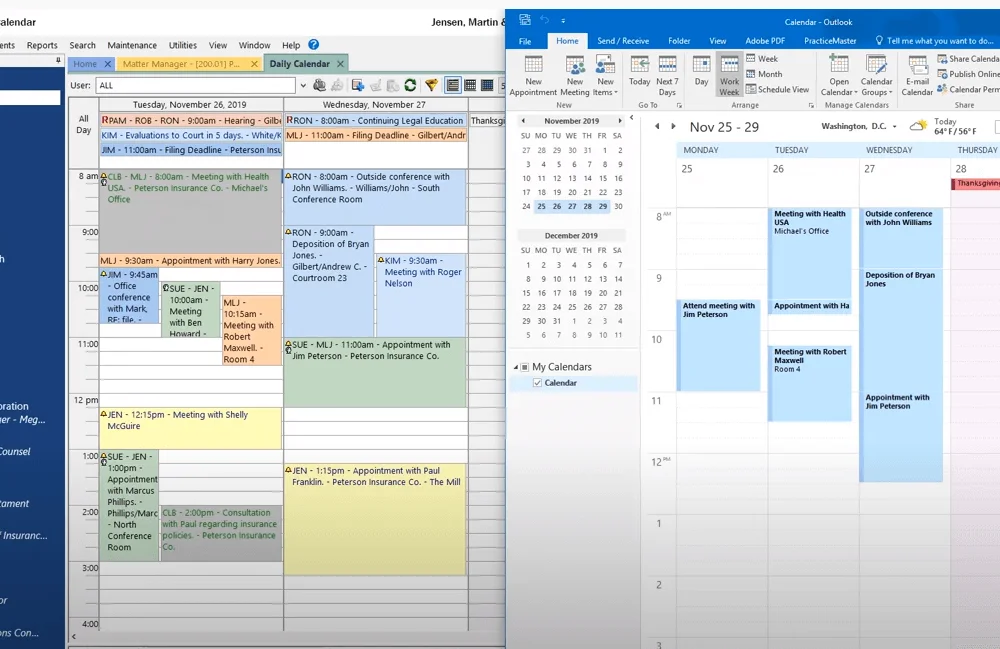
Task: Click the Outlook undo arrow in quick access toolbar
Action: 544,20
